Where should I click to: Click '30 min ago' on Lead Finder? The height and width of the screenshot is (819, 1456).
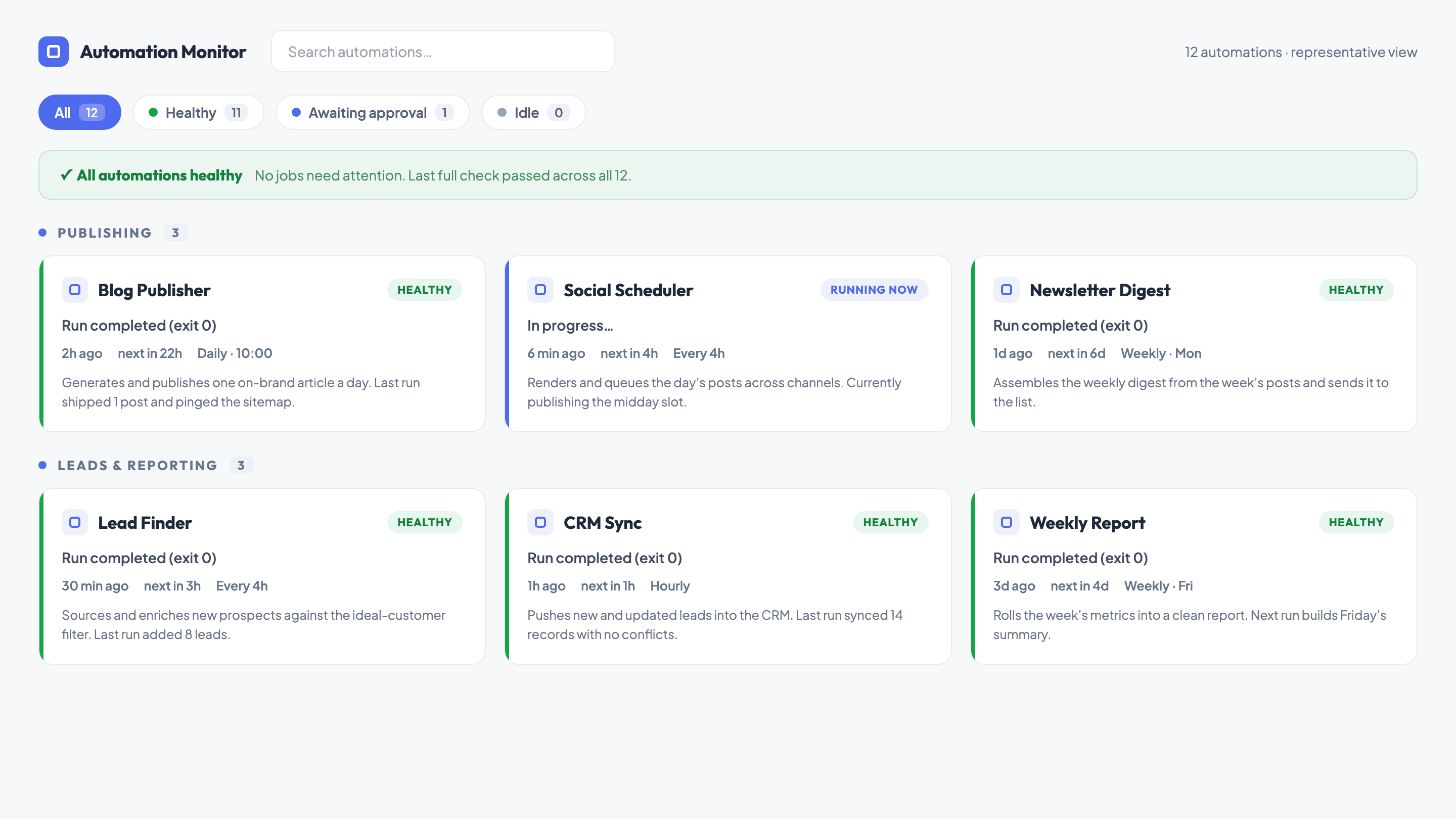click(x=95, y=586)
